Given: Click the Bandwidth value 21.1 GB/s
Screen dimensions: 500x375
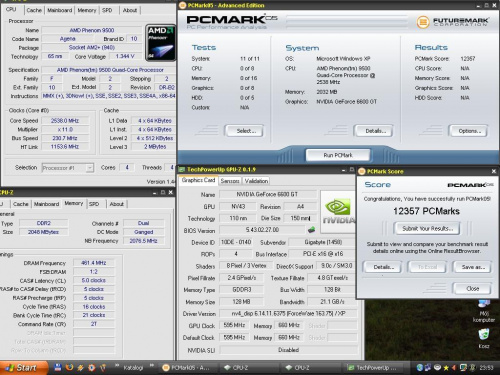Looking at the screenshot, I should (332, 302).
